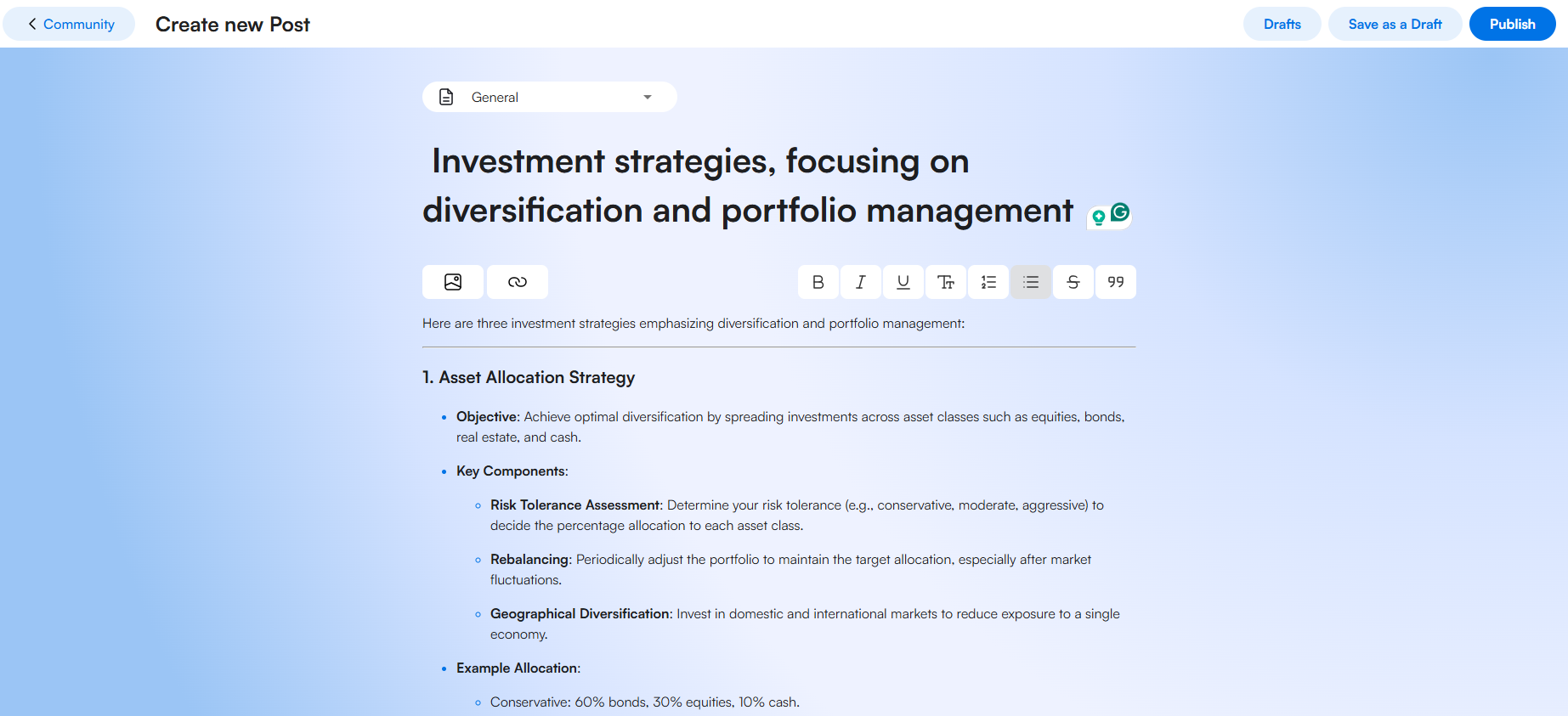
Task: Click the "Example Allocation:" bullet
Action: point(518,668)
